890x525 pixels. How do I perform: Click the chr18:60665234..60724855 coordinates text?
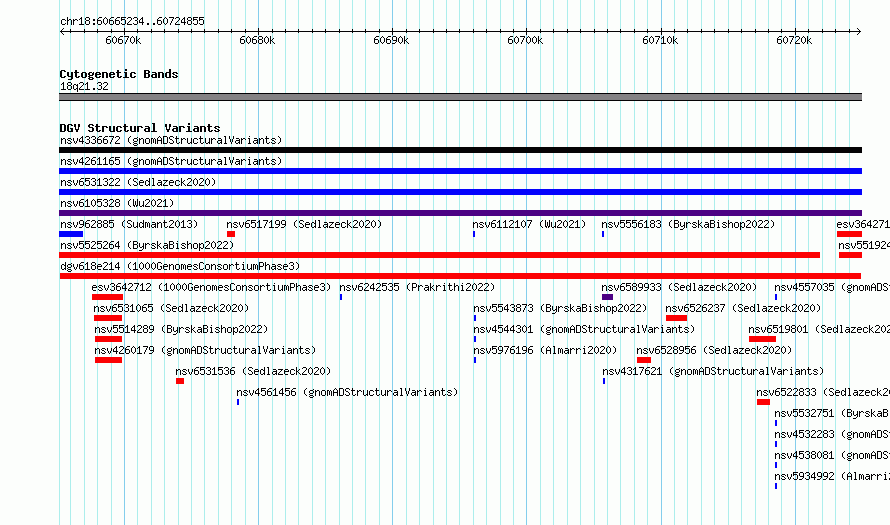132,22
